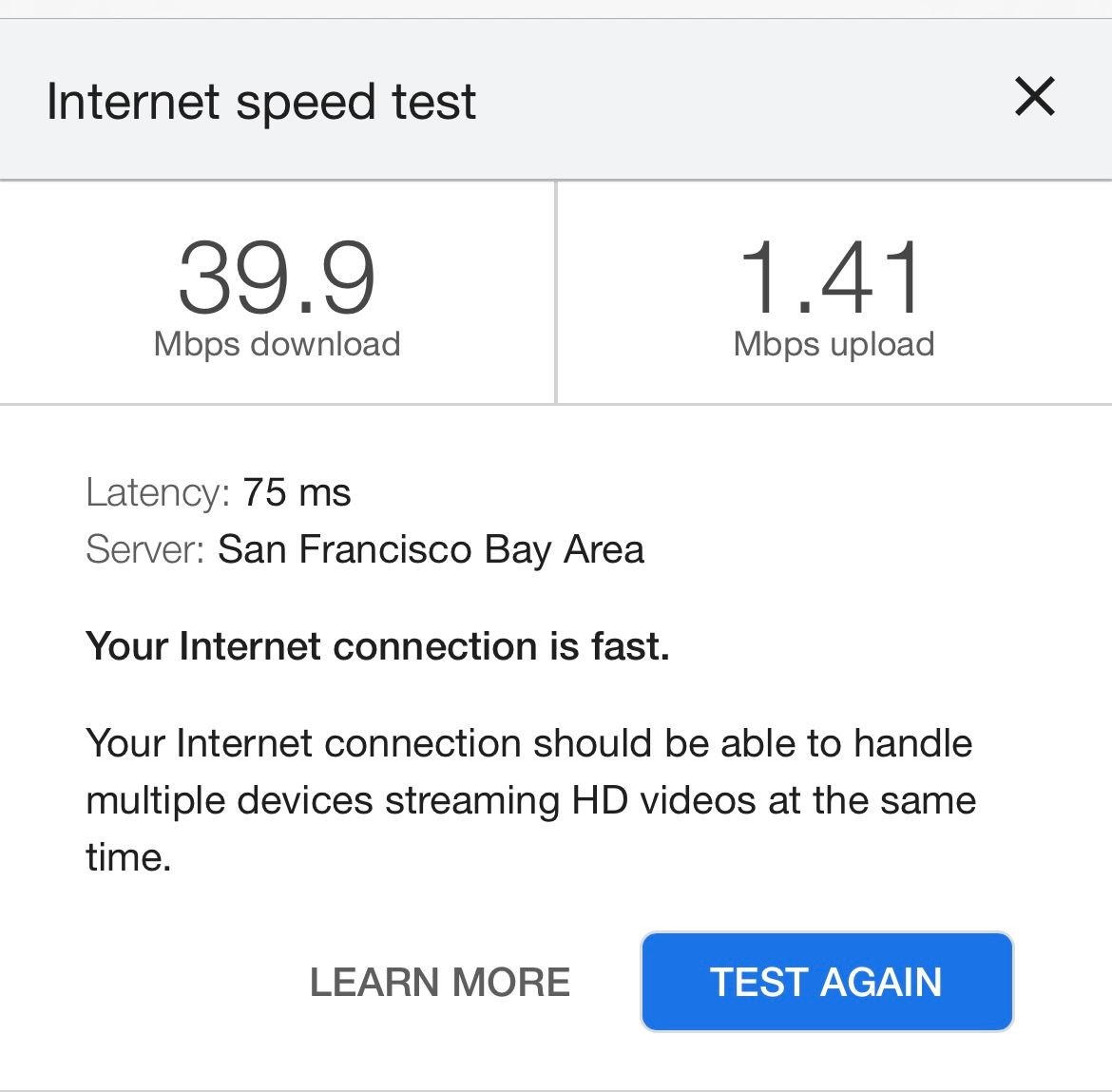The height and width of the screenshot is (1092, 1112).
Task: Click the bold "Your Internet connection is fast." text
Action: tap(377, 646)
